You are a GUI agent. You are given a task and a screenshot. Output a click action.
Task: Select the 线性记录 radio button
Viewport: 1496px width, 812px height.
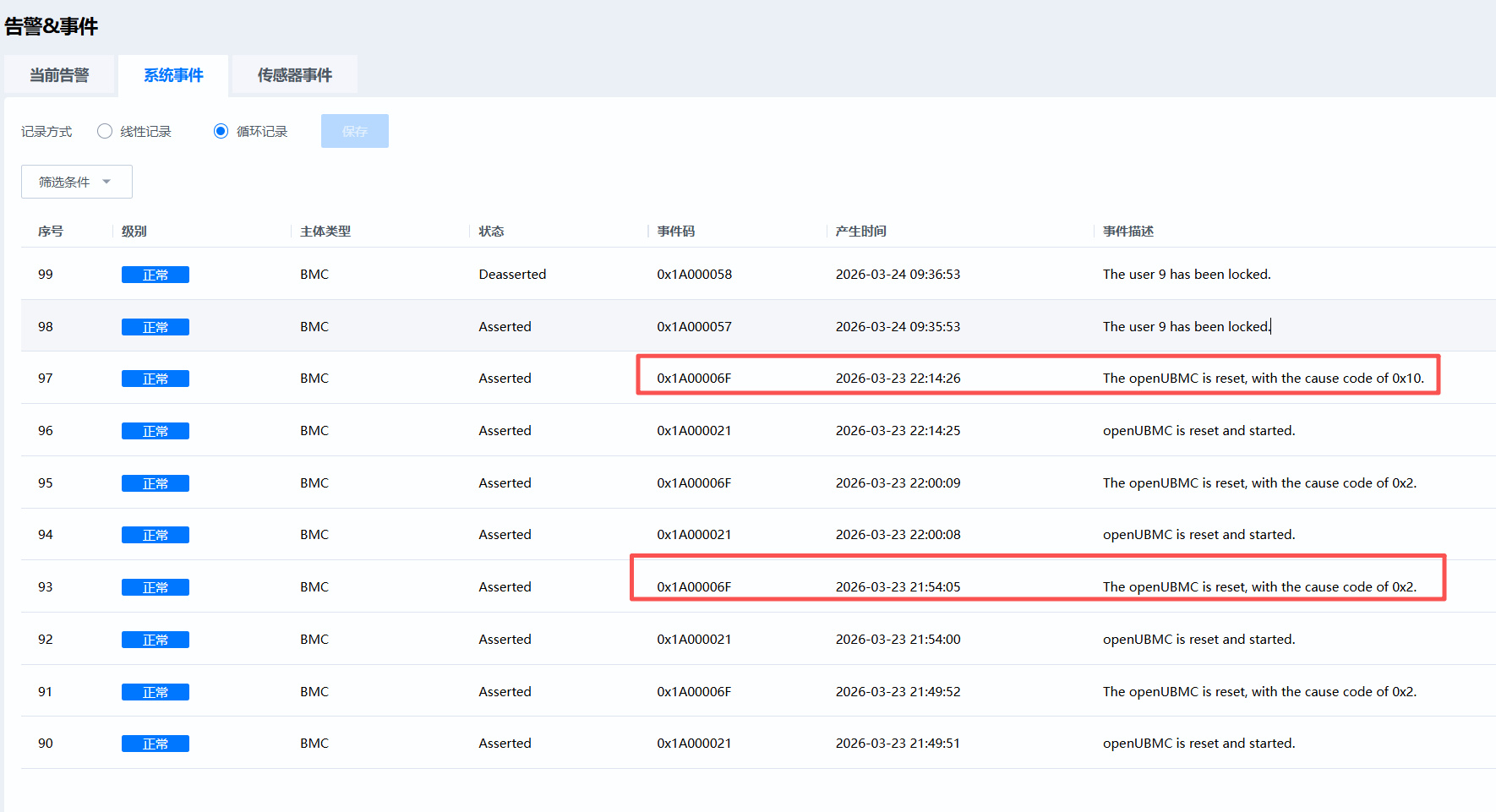(105, 131)
